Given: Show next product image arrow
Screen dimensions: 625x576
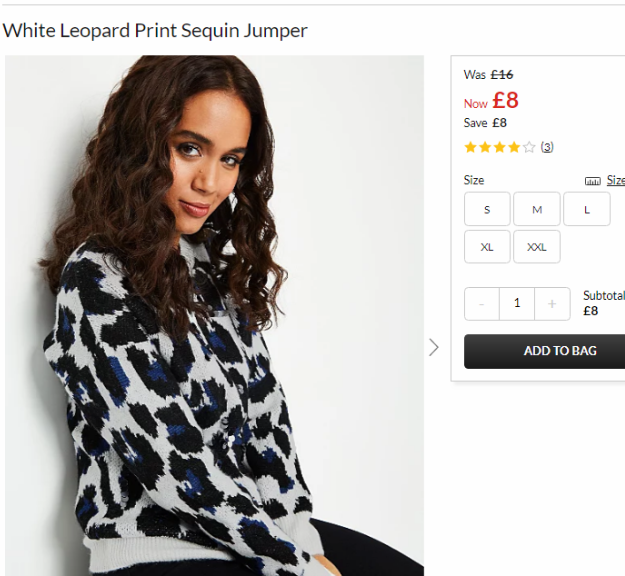Looking at the screenshot, I should 434,348.
